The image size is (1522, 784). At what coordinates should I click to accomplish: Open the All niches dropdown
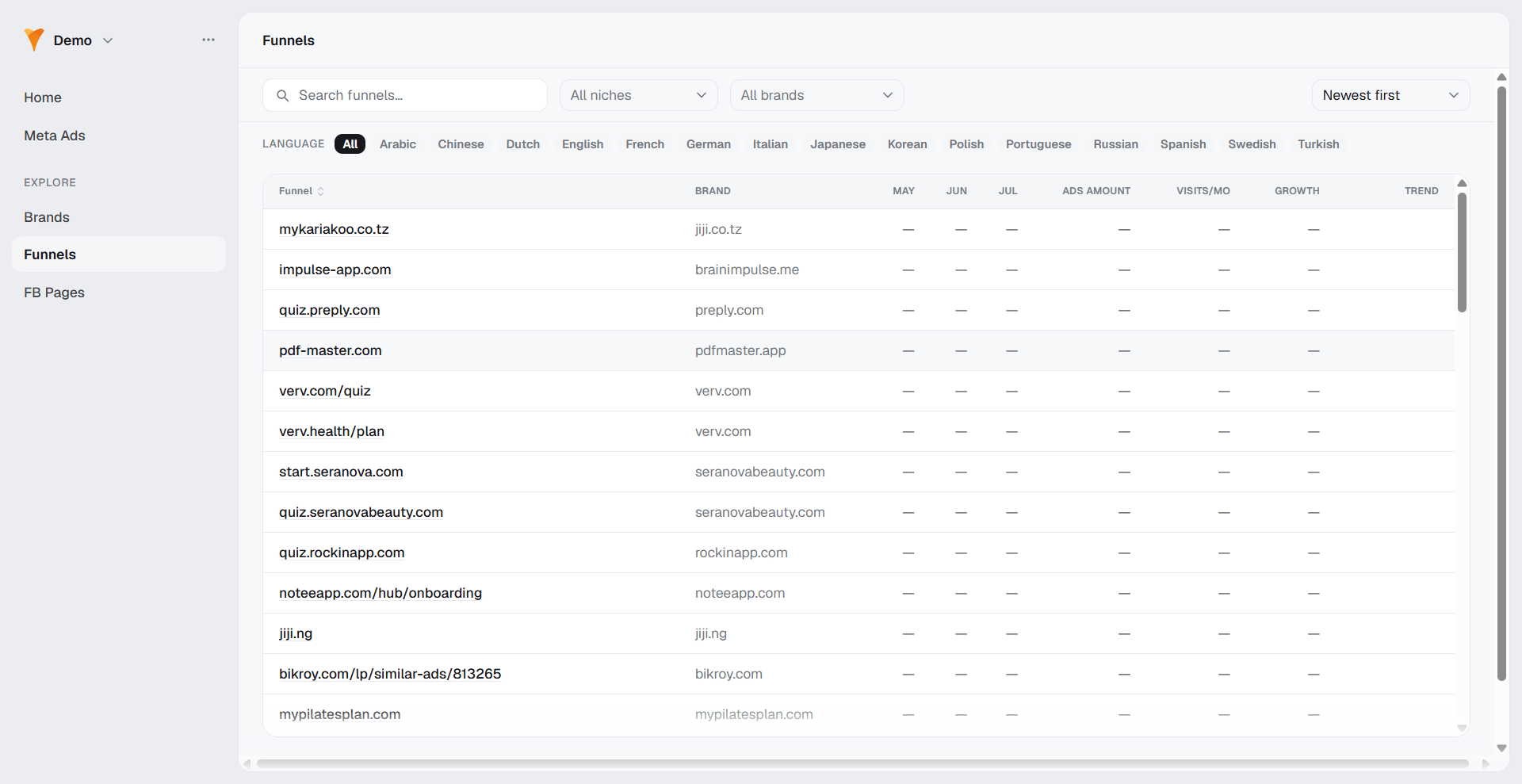click(x=639, y=95)
